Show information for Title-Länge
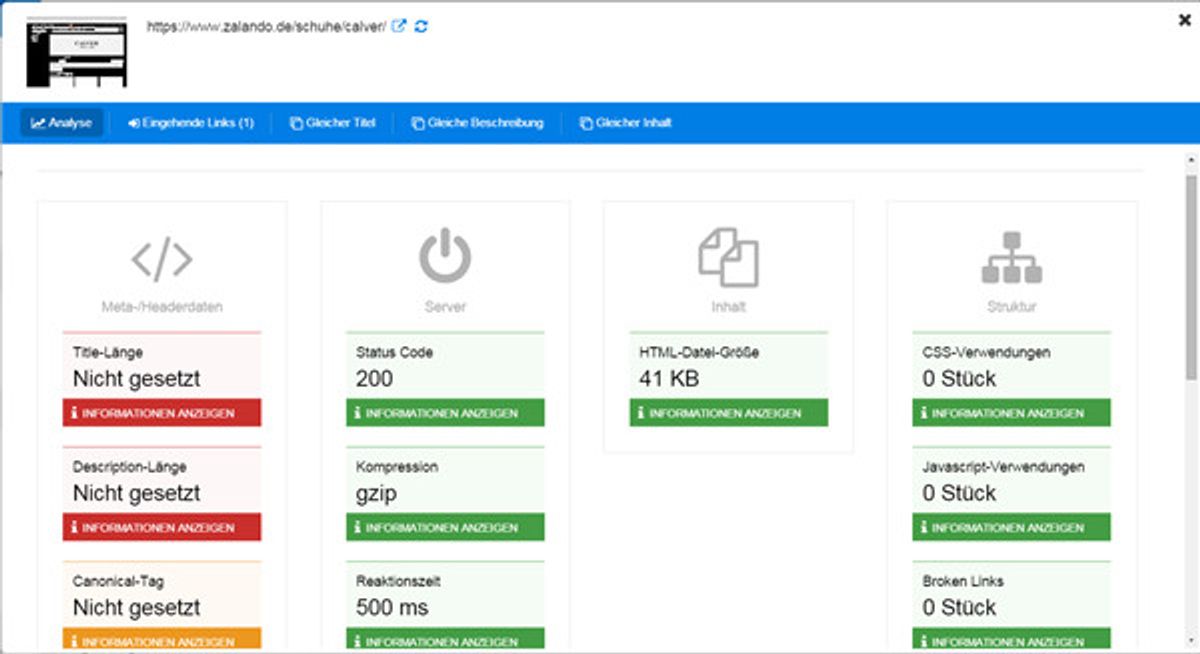This screenshot has height=654, width=1200. [162, 413]
